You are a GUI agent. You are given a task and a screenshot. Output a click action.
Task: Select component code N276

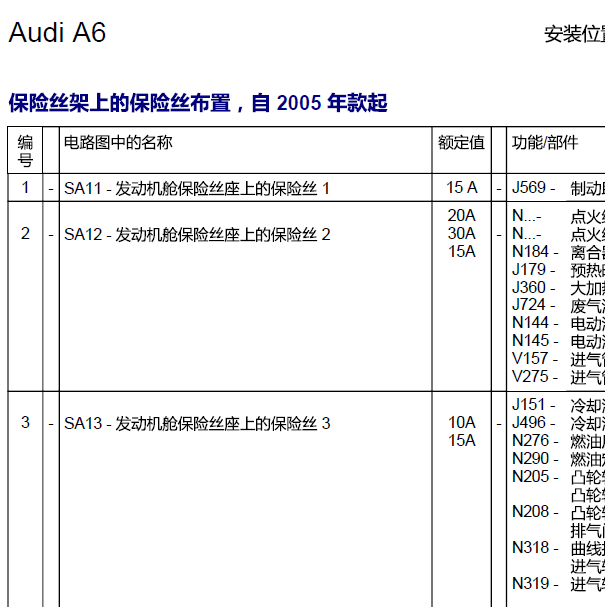pyautogui.click(x=530, y=441)
